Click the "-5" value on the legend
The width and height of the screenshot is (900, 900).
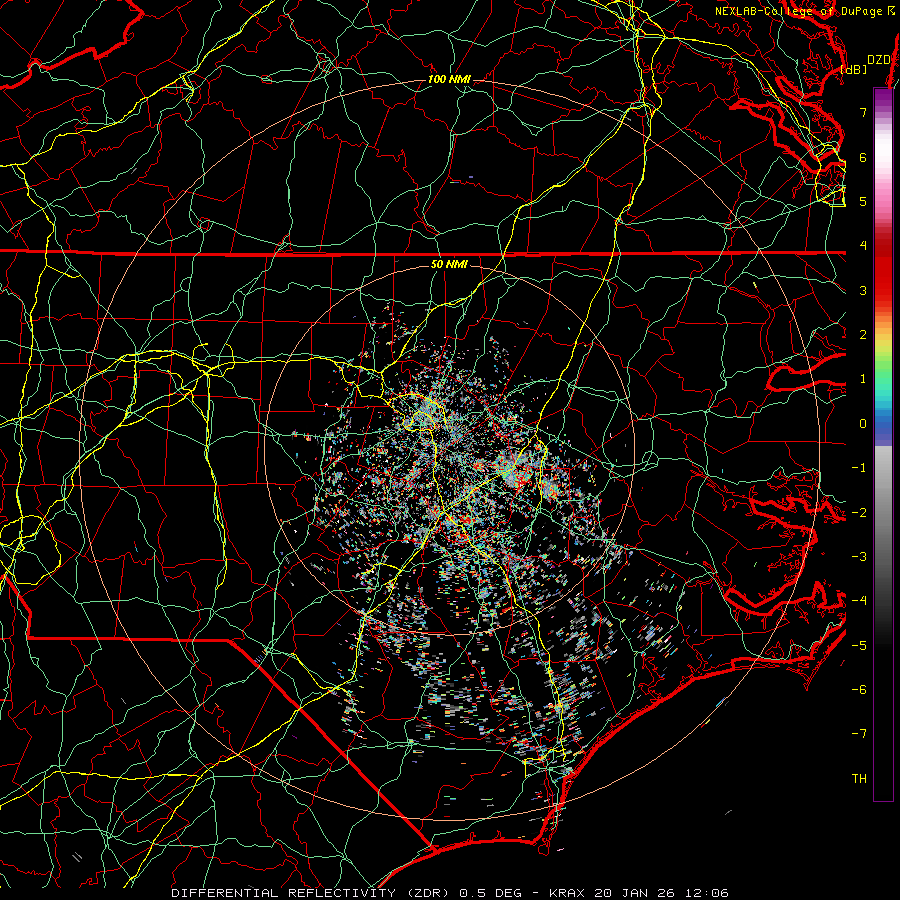coord(859,646)
